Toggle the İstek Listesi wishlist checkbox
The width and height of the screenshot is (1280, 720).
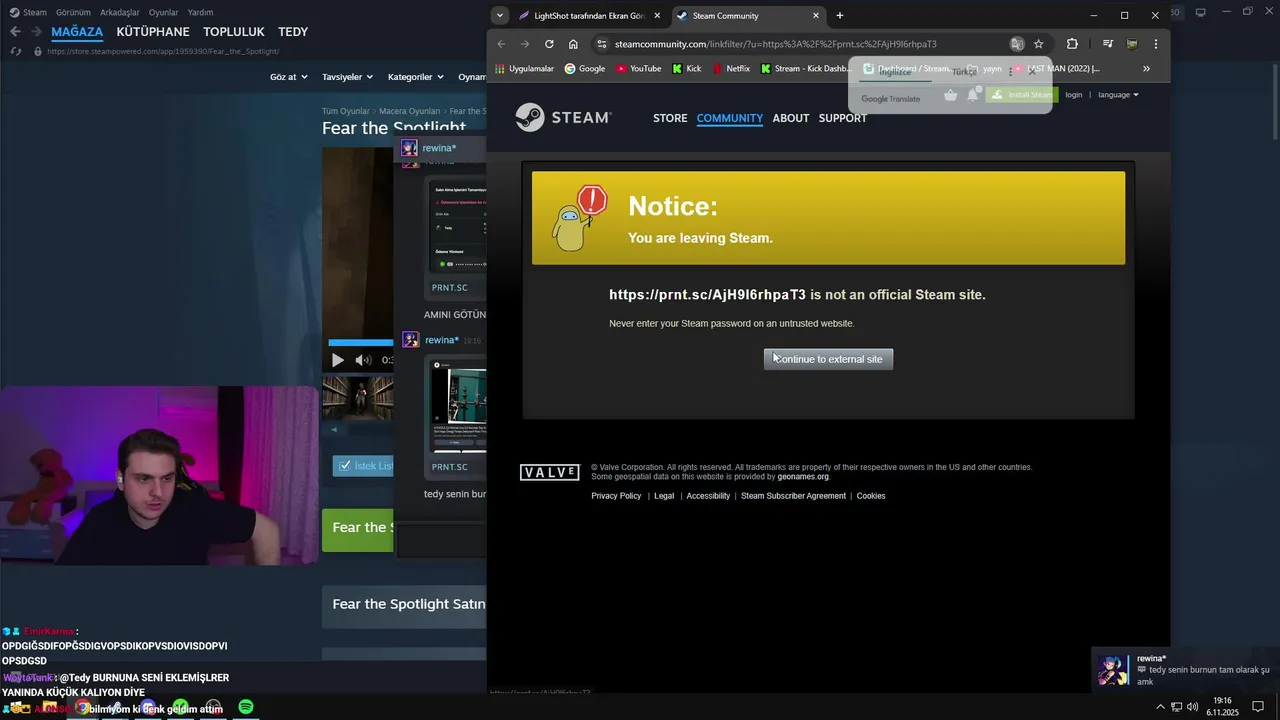pos(345,466)
